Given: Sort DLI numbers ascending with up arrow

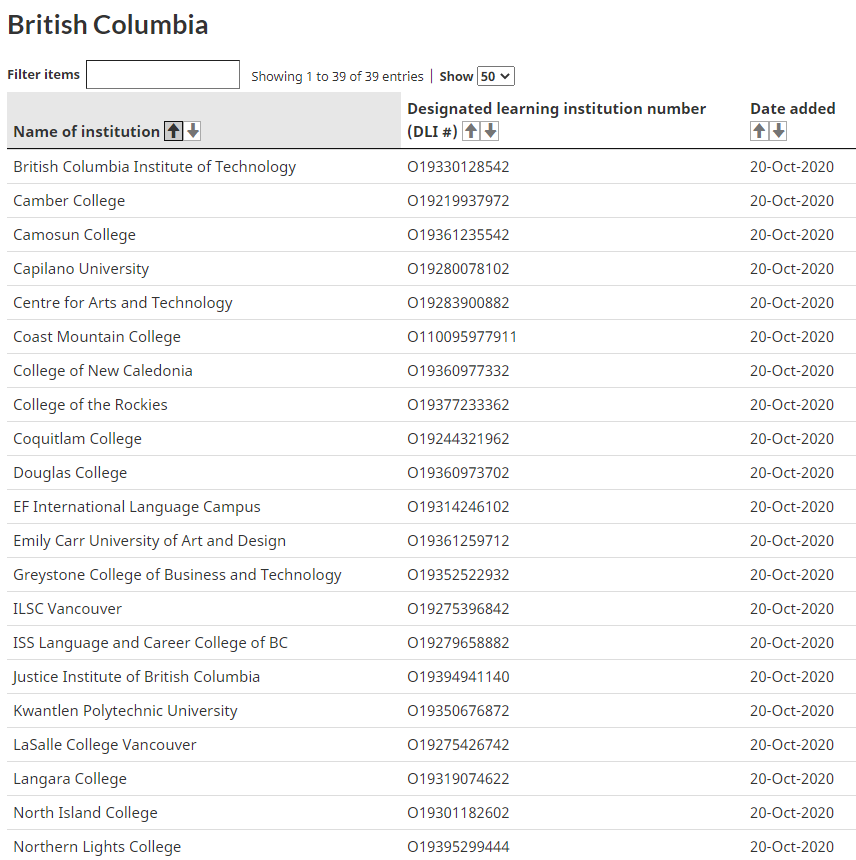Looking at the screenshot, I should (x=471, y=131).
